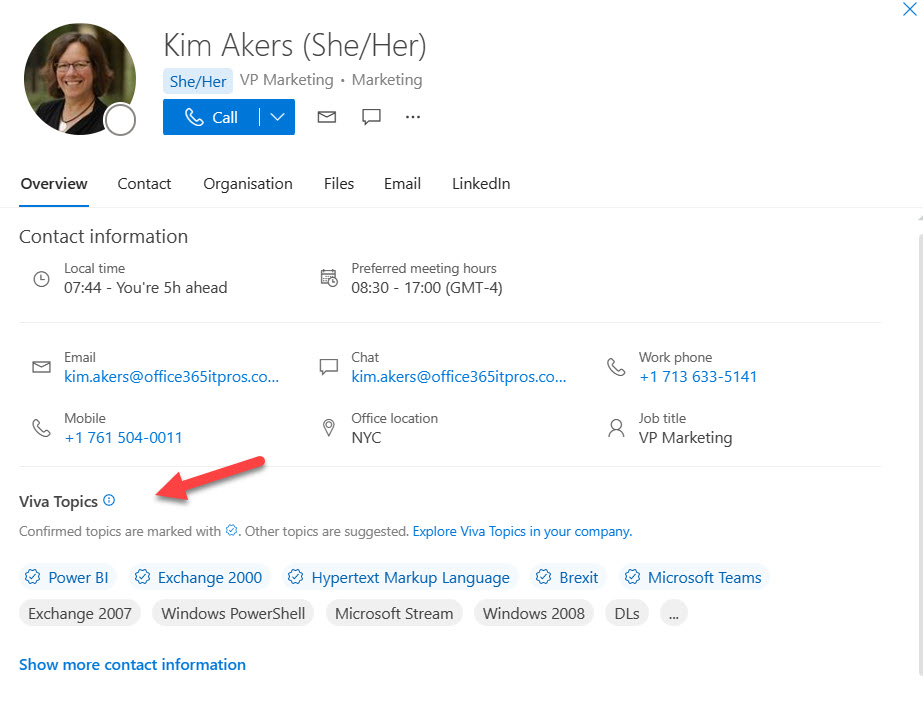Open the Microsoft Teams topic pill
This screenshot has height=725, width=923.
click(x=694, y=577)
